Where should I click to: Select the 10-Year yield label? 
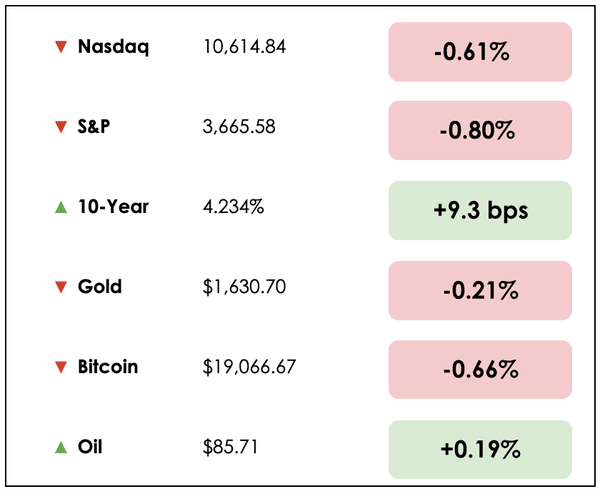click(113, 207)
